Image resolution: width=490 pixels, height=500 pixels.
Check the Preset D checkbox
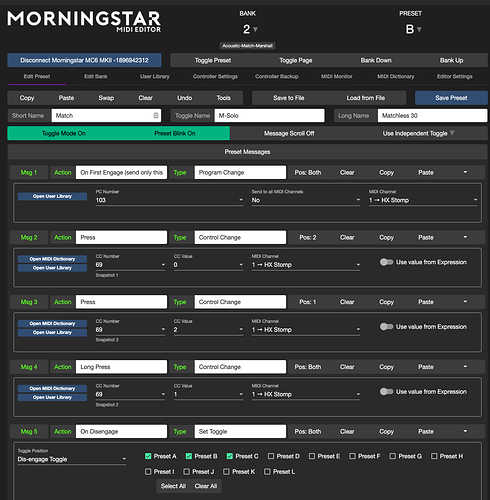point(271,456)
